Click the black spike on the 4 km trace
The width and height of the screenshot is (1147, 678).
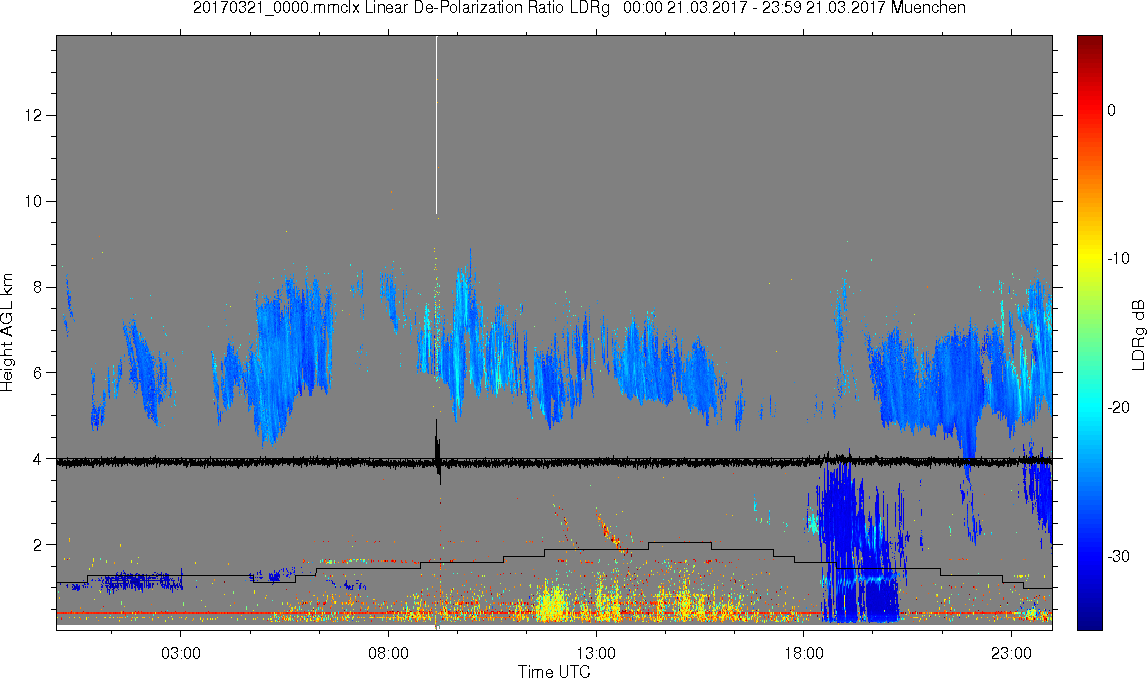437,450
